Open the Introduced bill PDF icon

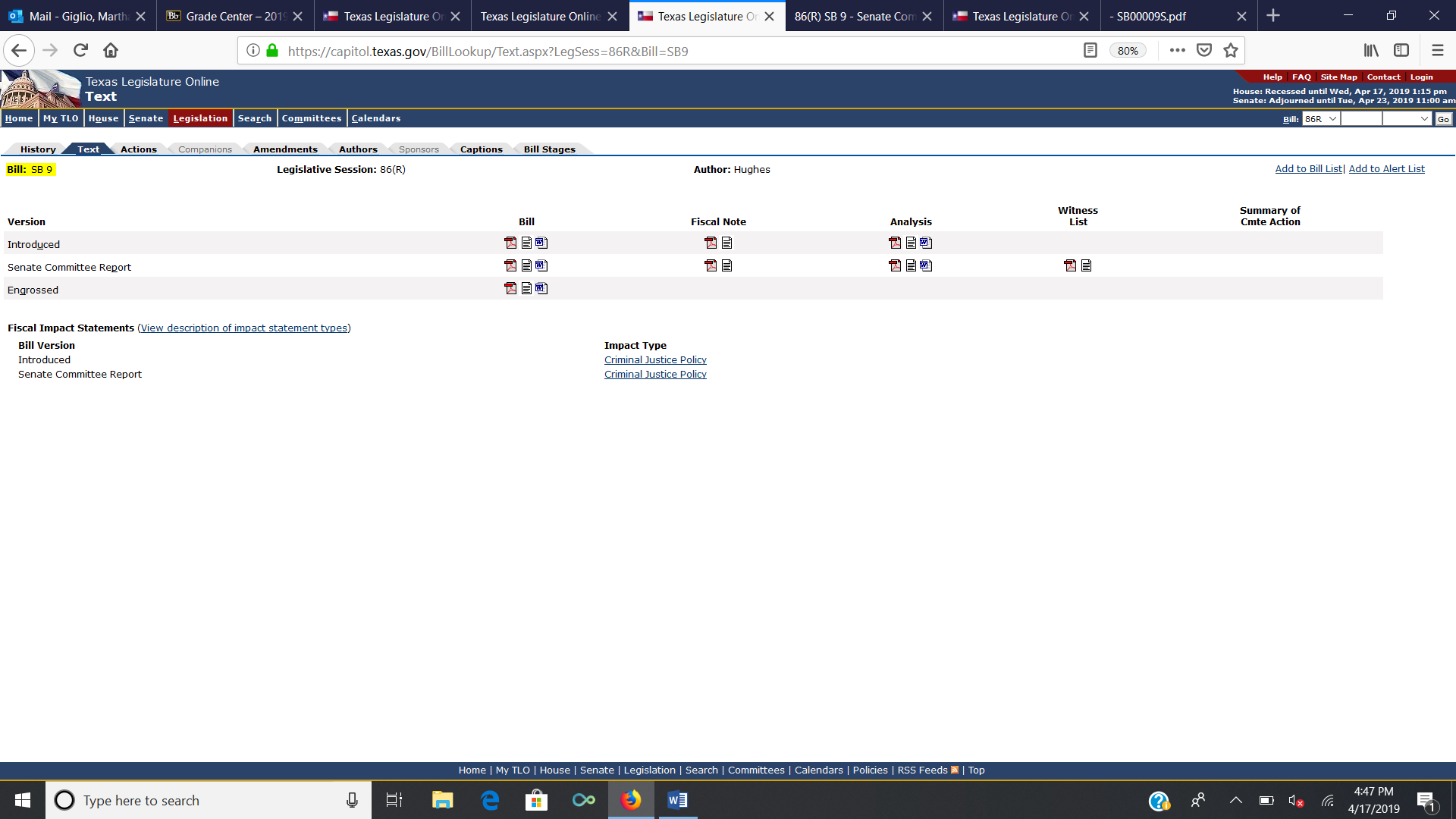point(510,243)
